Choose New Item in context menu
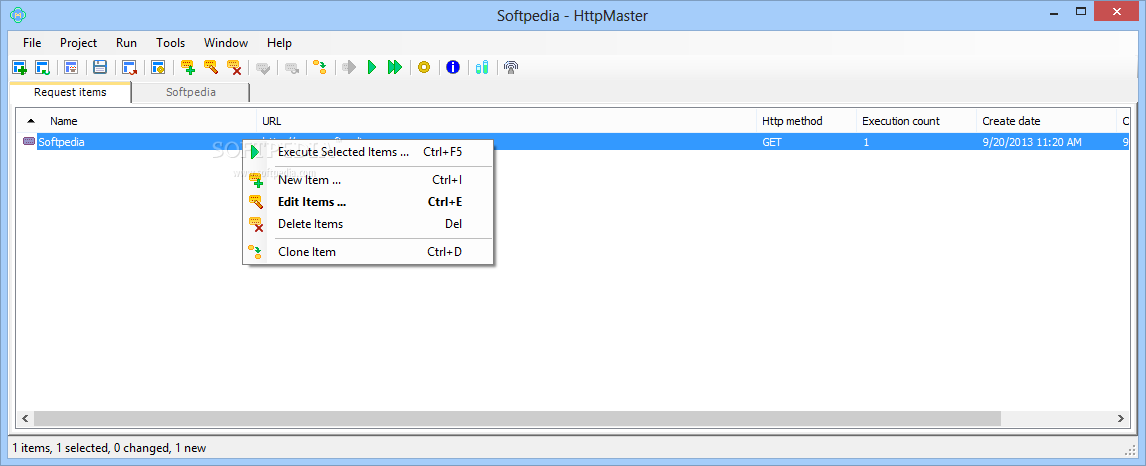The width and height of the screenshot is (1146, 466). 368,180
